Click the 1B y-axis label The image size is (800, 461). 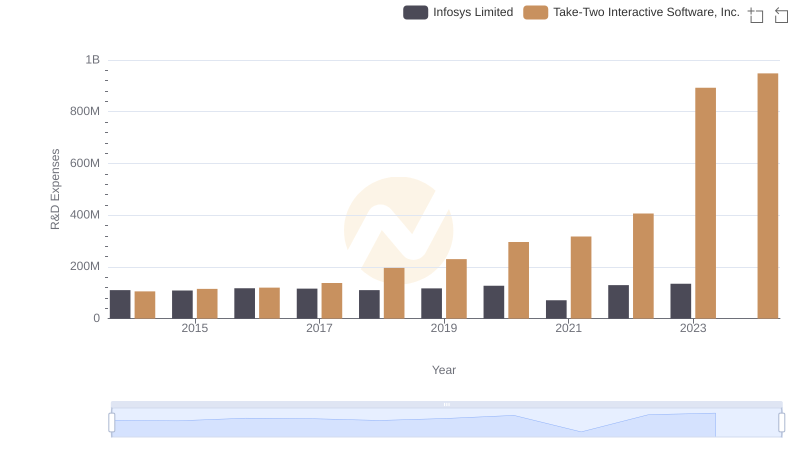[92, 60]
